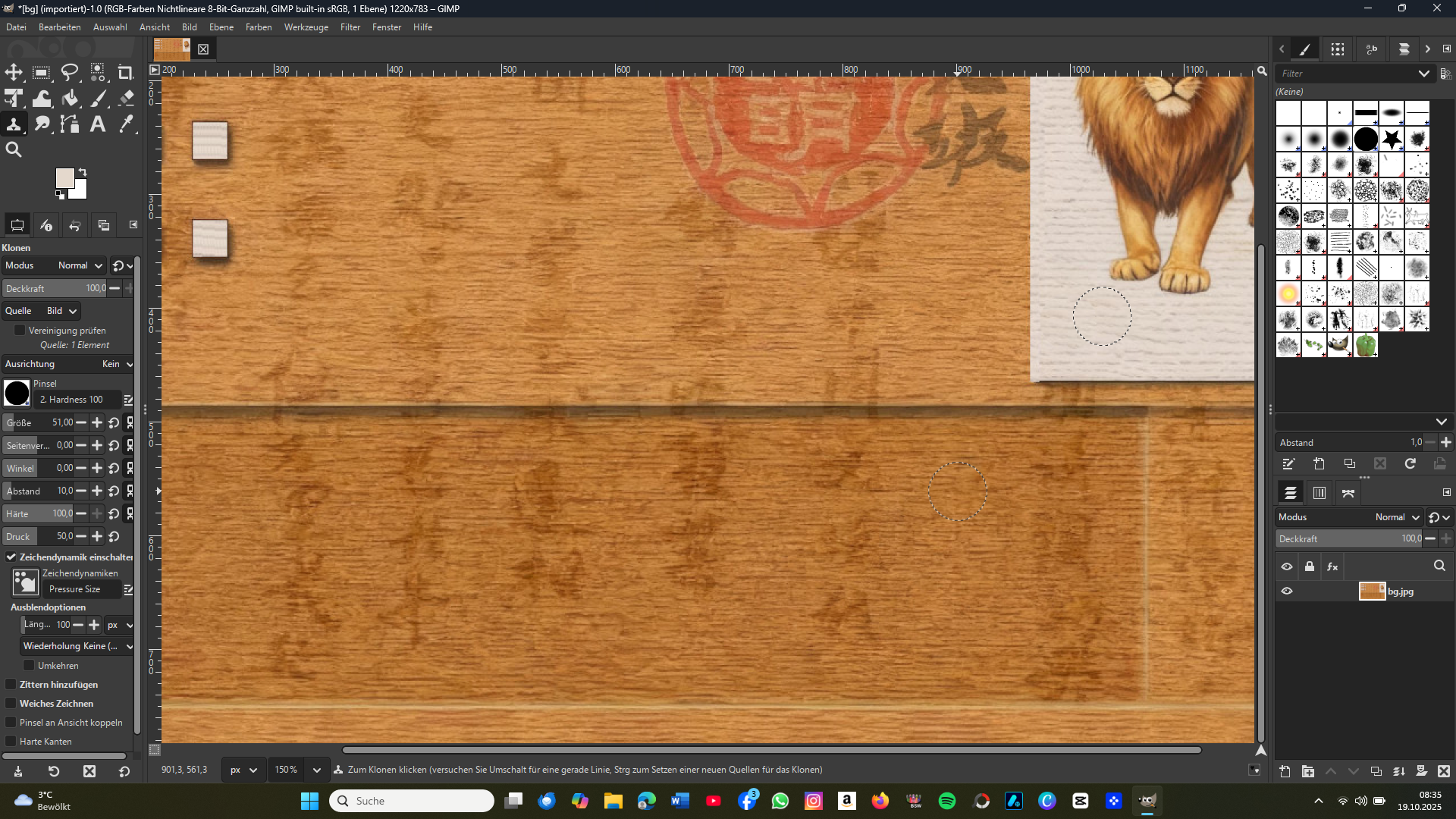Screen dimensions: 1456x819
Task: Disable Zeichendynamik einschalten checkbox
Action: (x=11, y=557)
